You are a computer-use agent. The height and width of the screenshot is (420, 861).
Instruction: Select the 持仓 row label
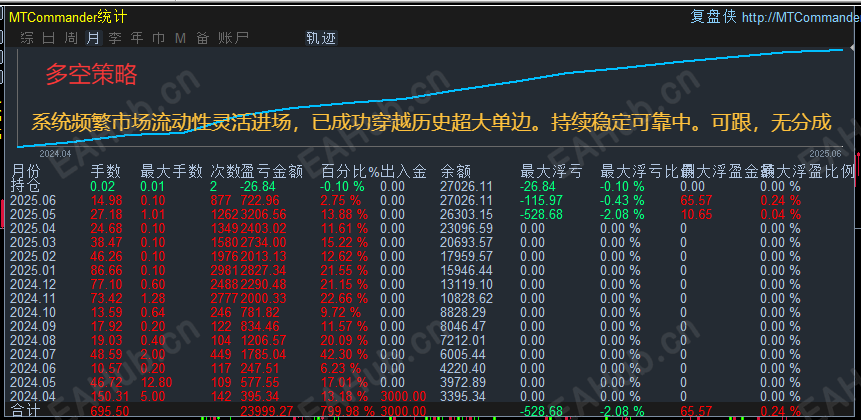pyautogui.click(x=25, y=186)
